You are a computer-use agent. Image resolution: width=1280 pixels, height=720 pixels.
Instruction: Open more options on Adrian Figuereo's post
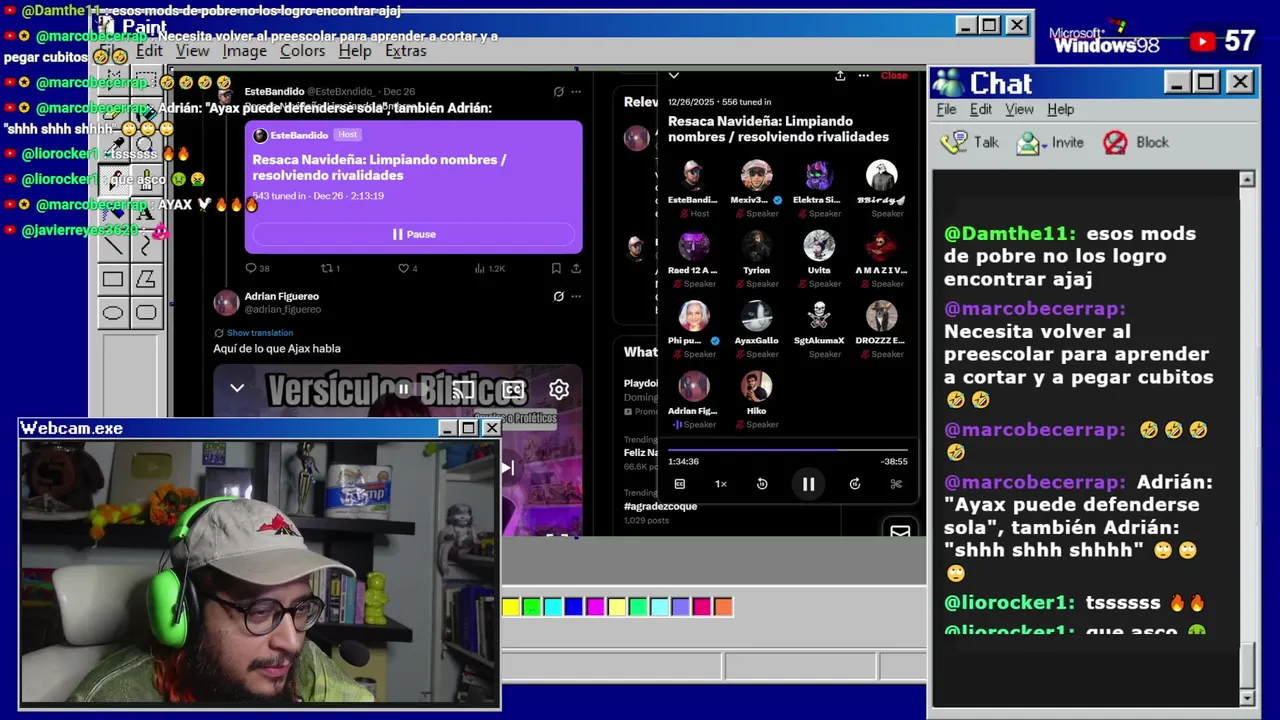tap(576, 296)
